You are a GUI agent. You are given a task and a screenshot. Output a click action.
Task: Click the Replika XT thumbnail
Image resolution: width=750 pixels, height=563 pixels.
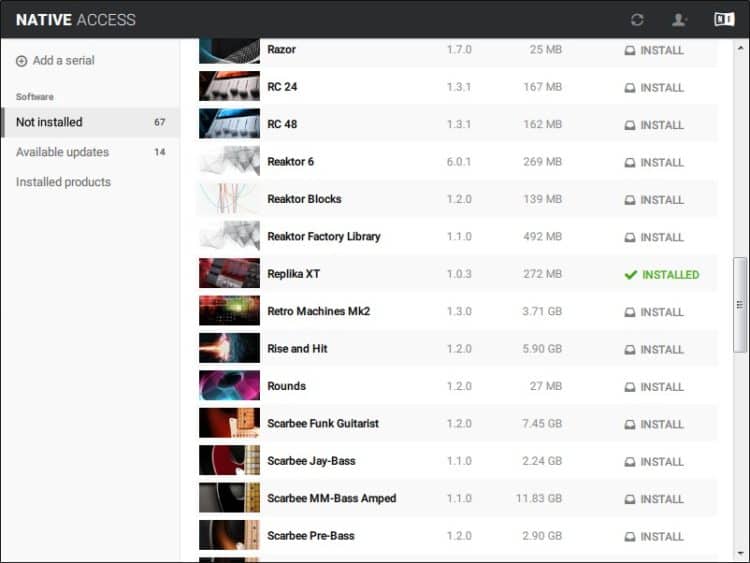coord(229,273)
